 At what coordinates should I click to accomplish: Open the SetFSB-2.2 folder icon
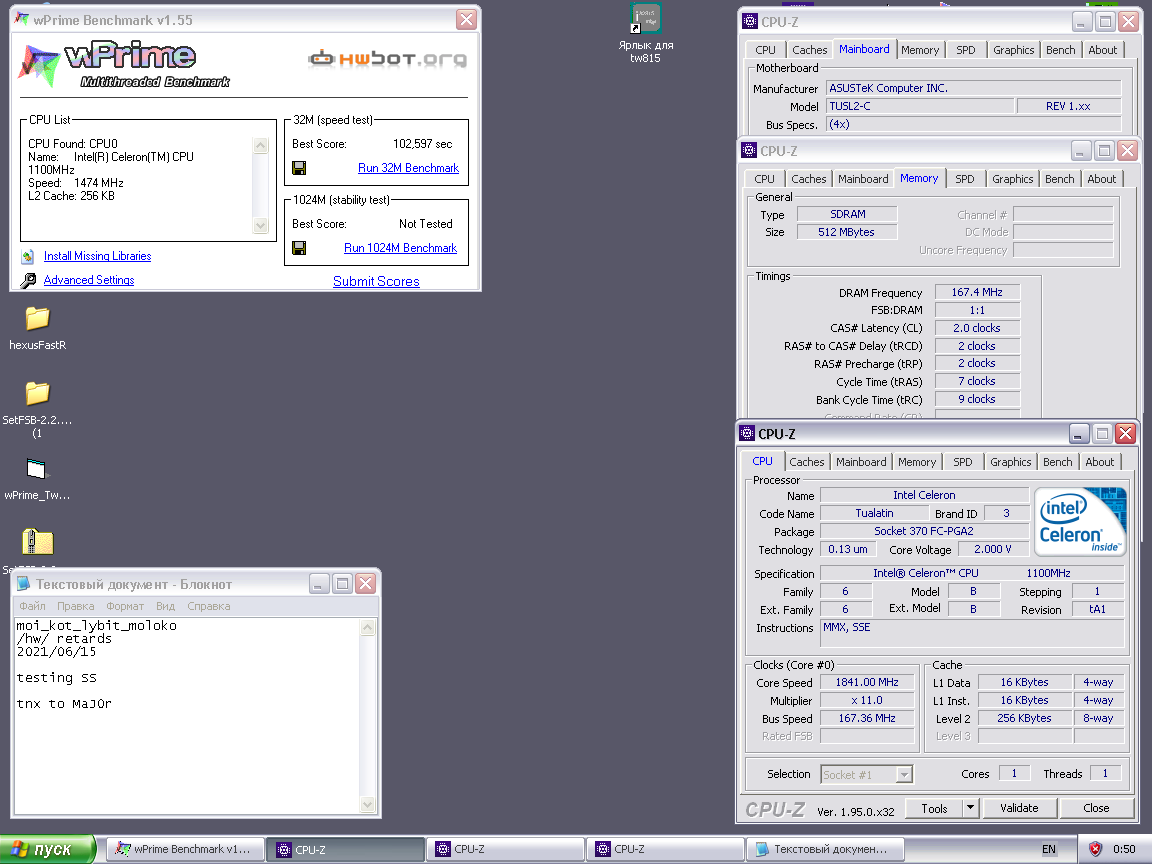click(x=37, y=393)
